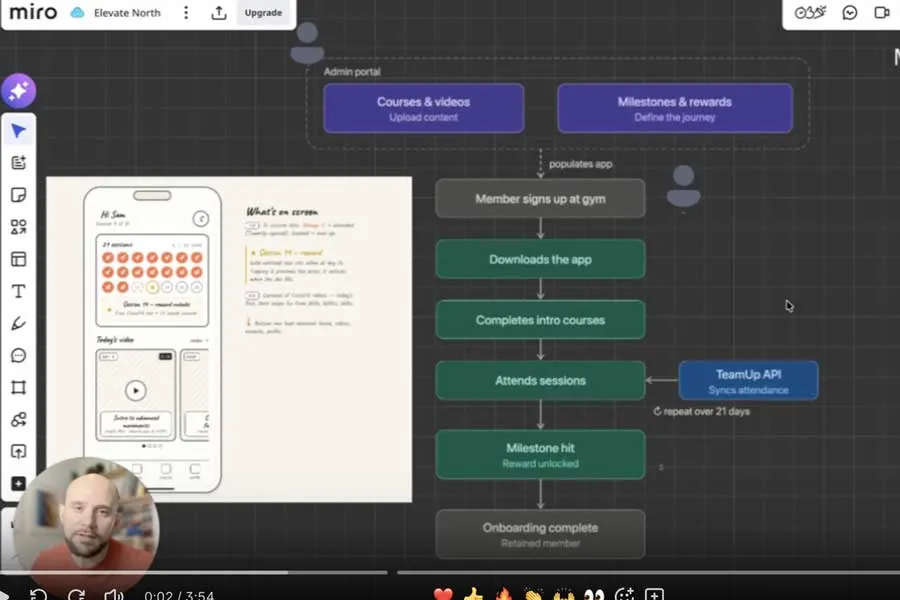
Task: Select the table tool in the toolbar
Action: click(18, 259)
